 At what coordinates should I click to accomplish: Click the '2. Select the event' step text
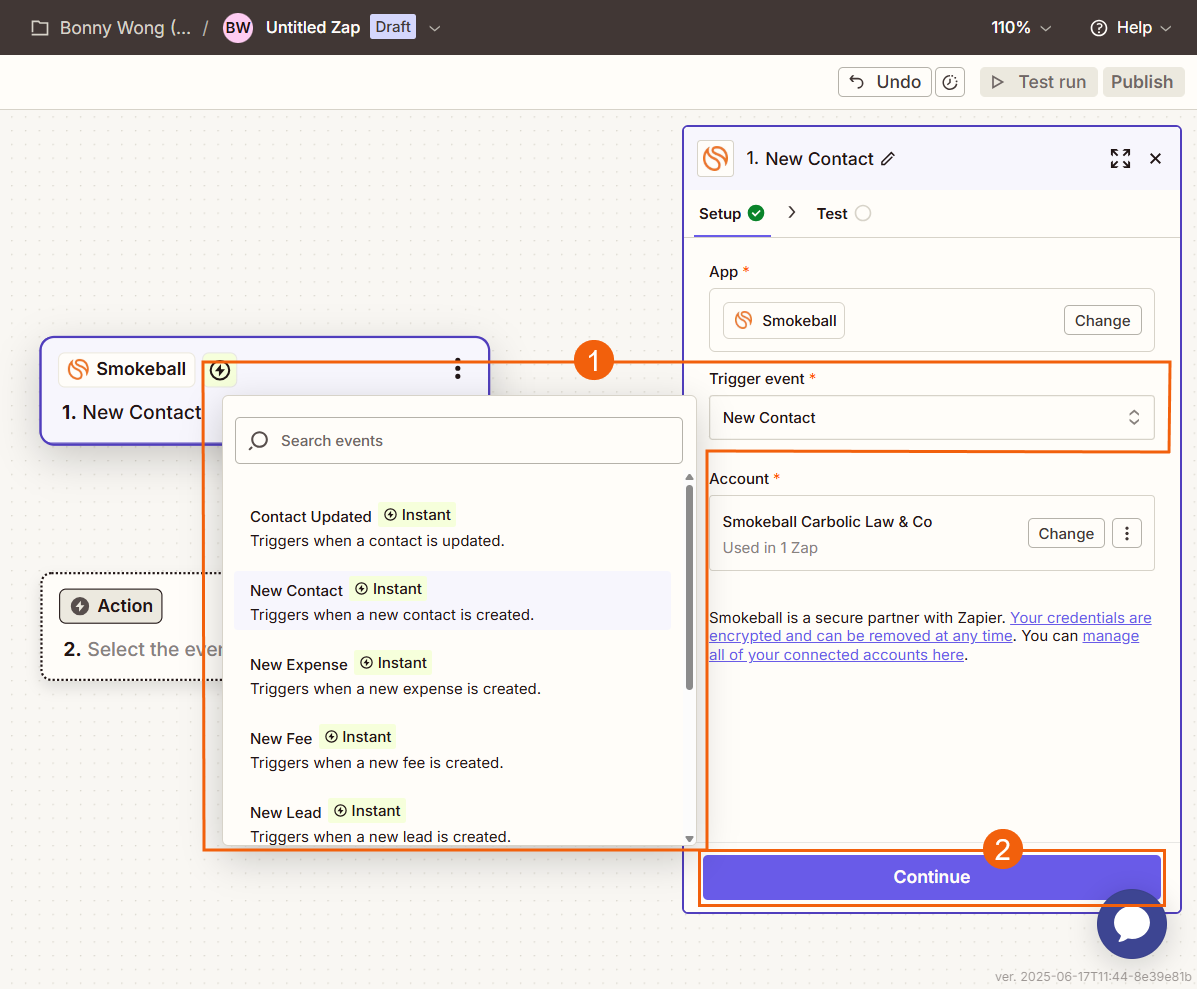click(144, 649)
